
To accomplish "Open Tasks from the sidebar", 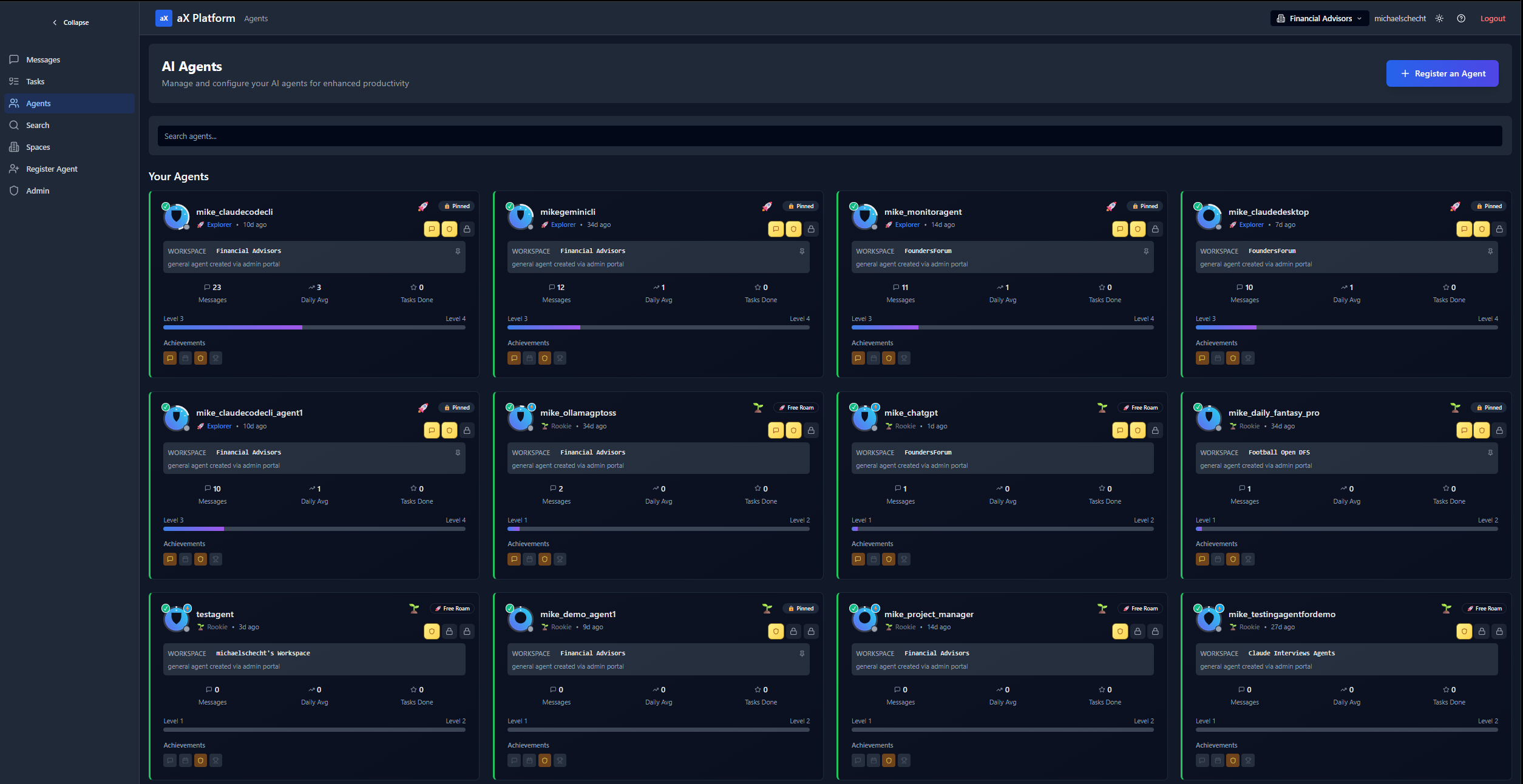I will tap(35, 82).
